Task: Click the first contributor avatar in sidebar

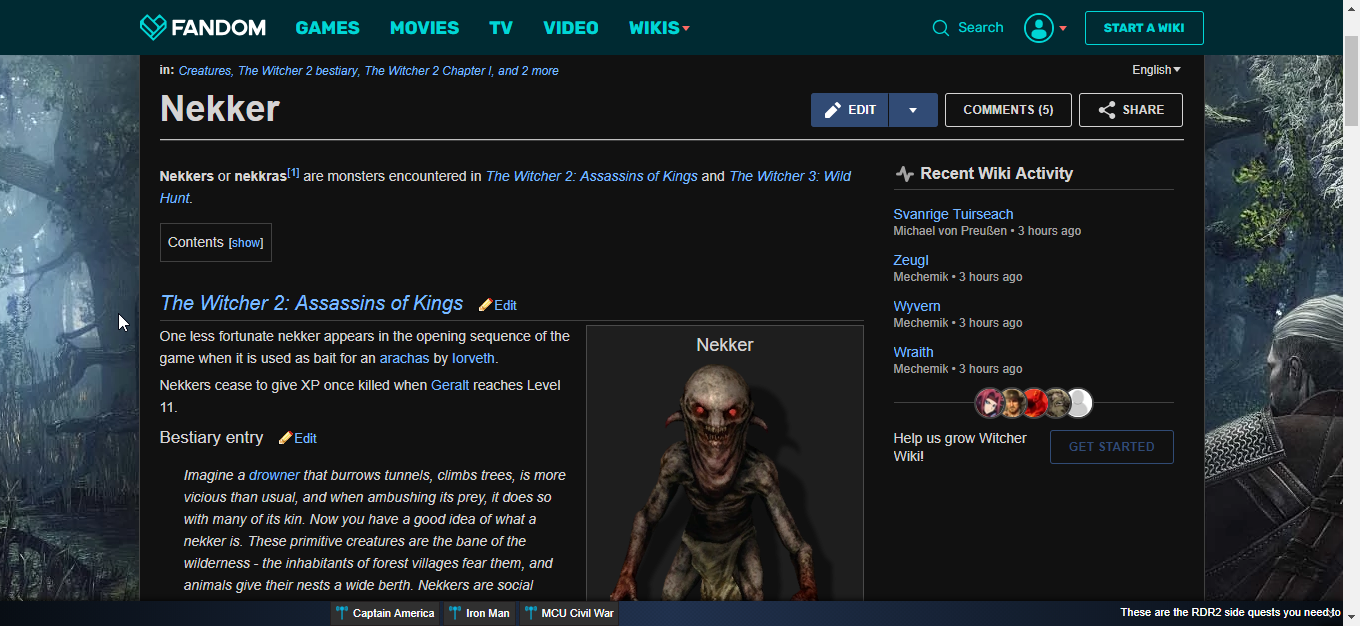Action: [x=989, y=403]
